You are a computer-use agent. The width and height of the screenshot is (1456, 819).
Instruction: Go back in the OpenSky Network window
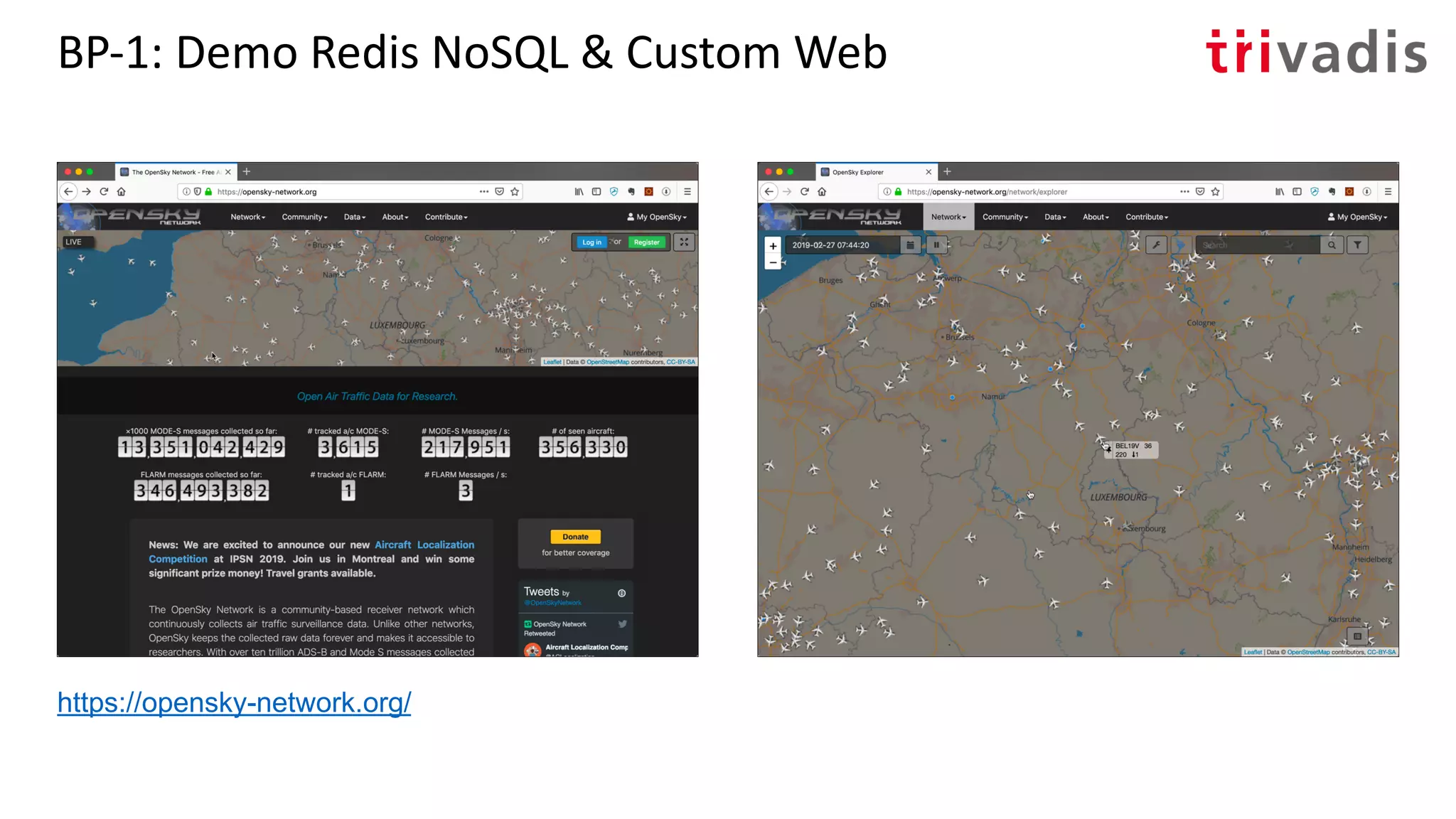tap(68, 191)
